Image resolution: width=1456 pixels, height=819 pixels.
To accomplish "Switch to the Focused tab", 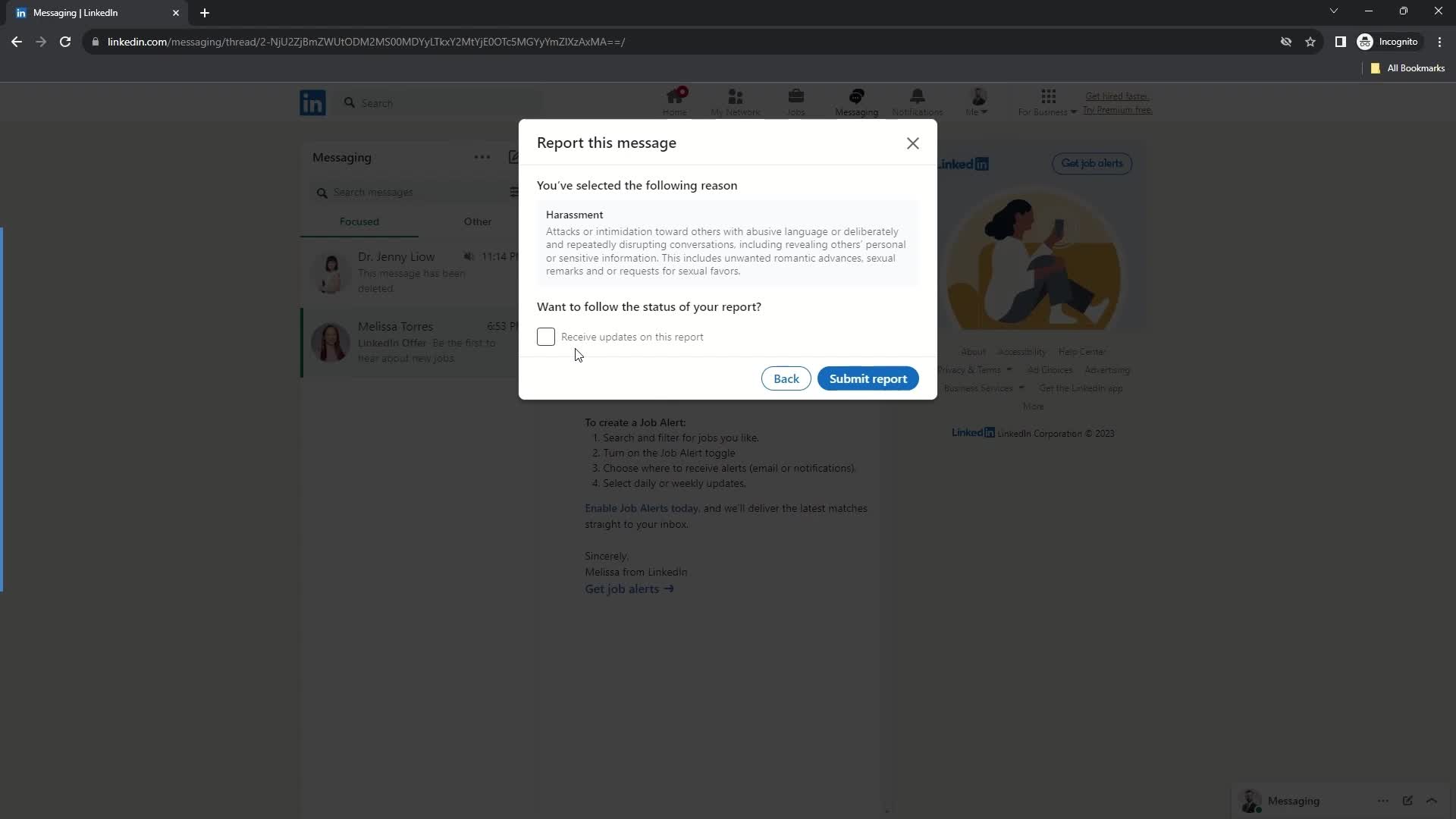I will coord(359,221).
